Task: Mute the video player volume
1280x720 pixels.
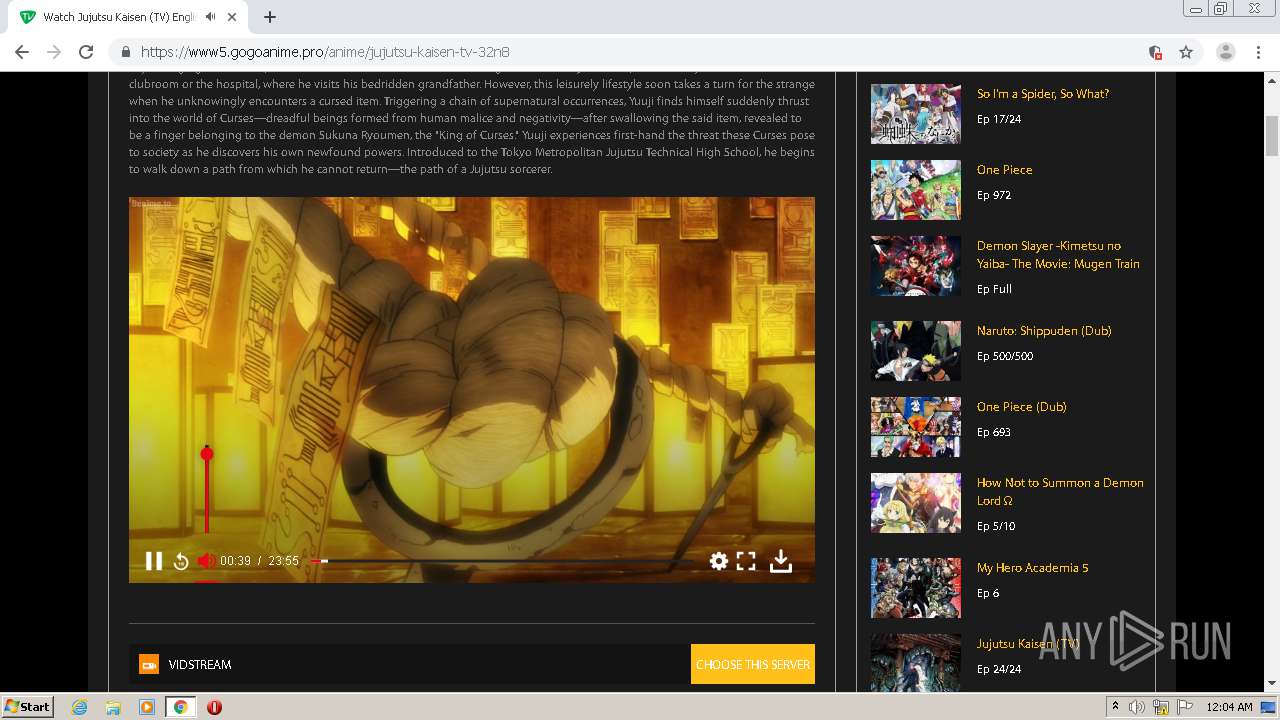Action: point(206,561)
